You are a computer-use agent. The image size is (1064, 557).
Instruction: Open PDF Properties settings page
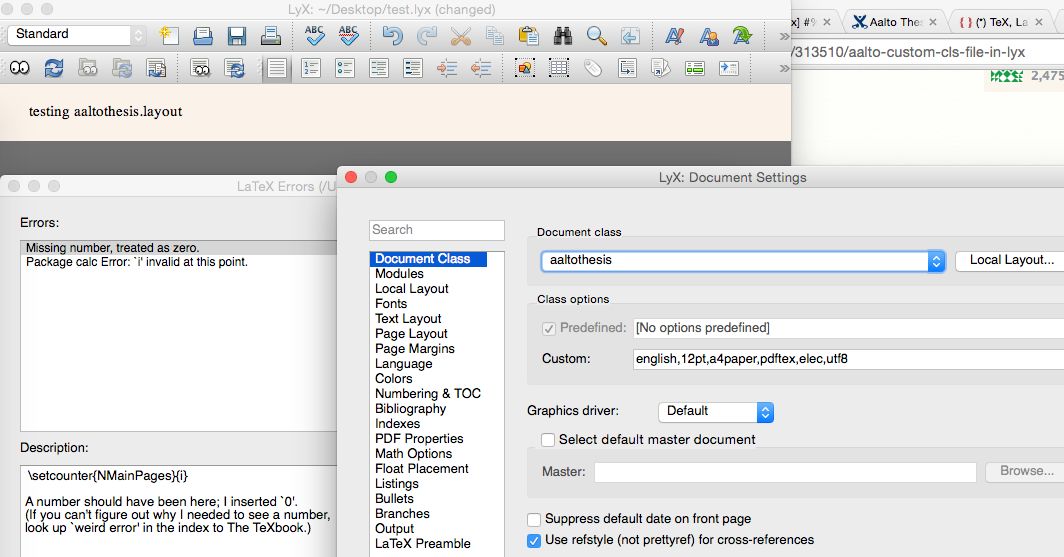point(419,439)
